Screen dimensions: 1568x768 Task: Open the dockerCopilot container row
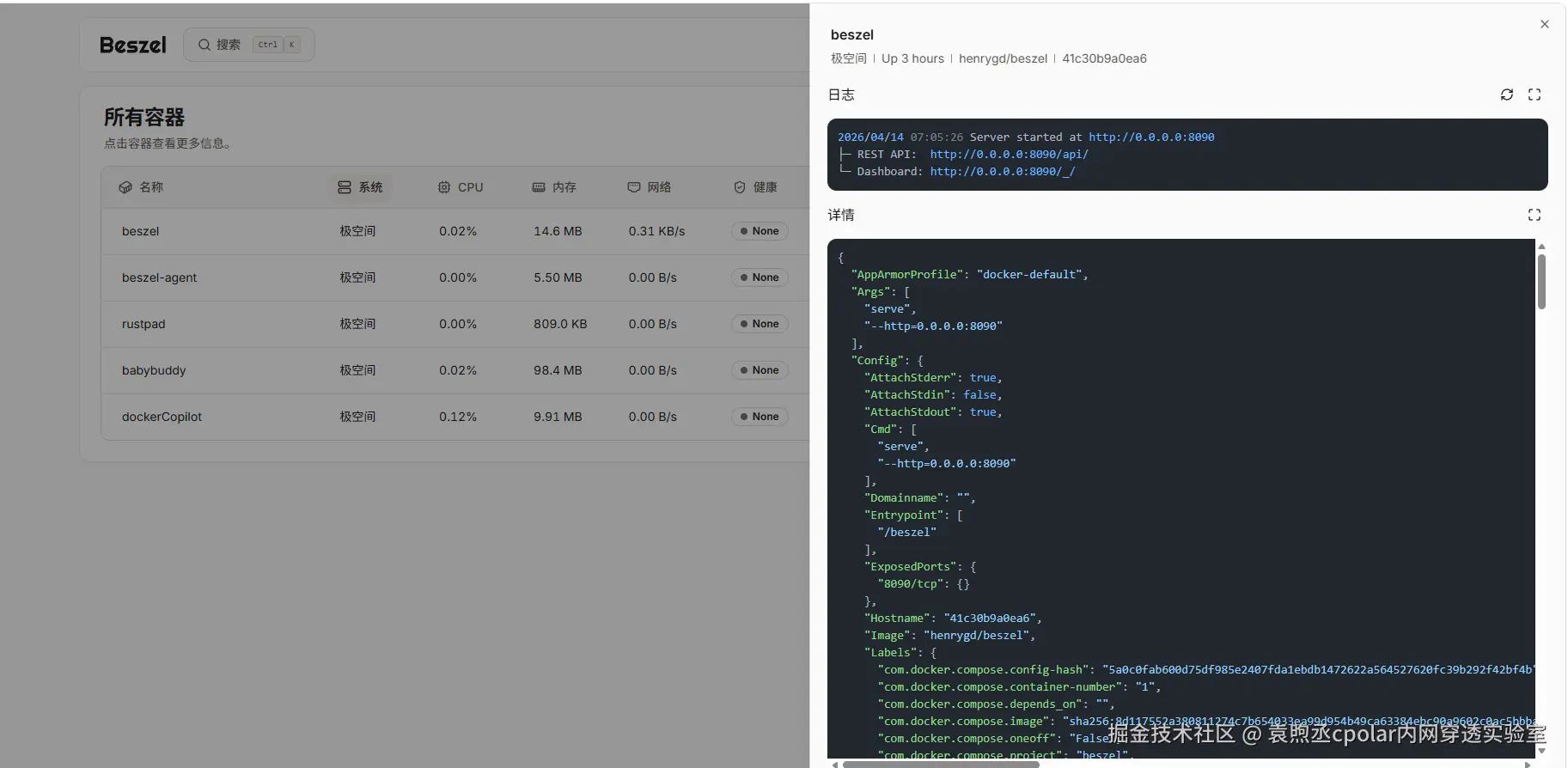455,417
